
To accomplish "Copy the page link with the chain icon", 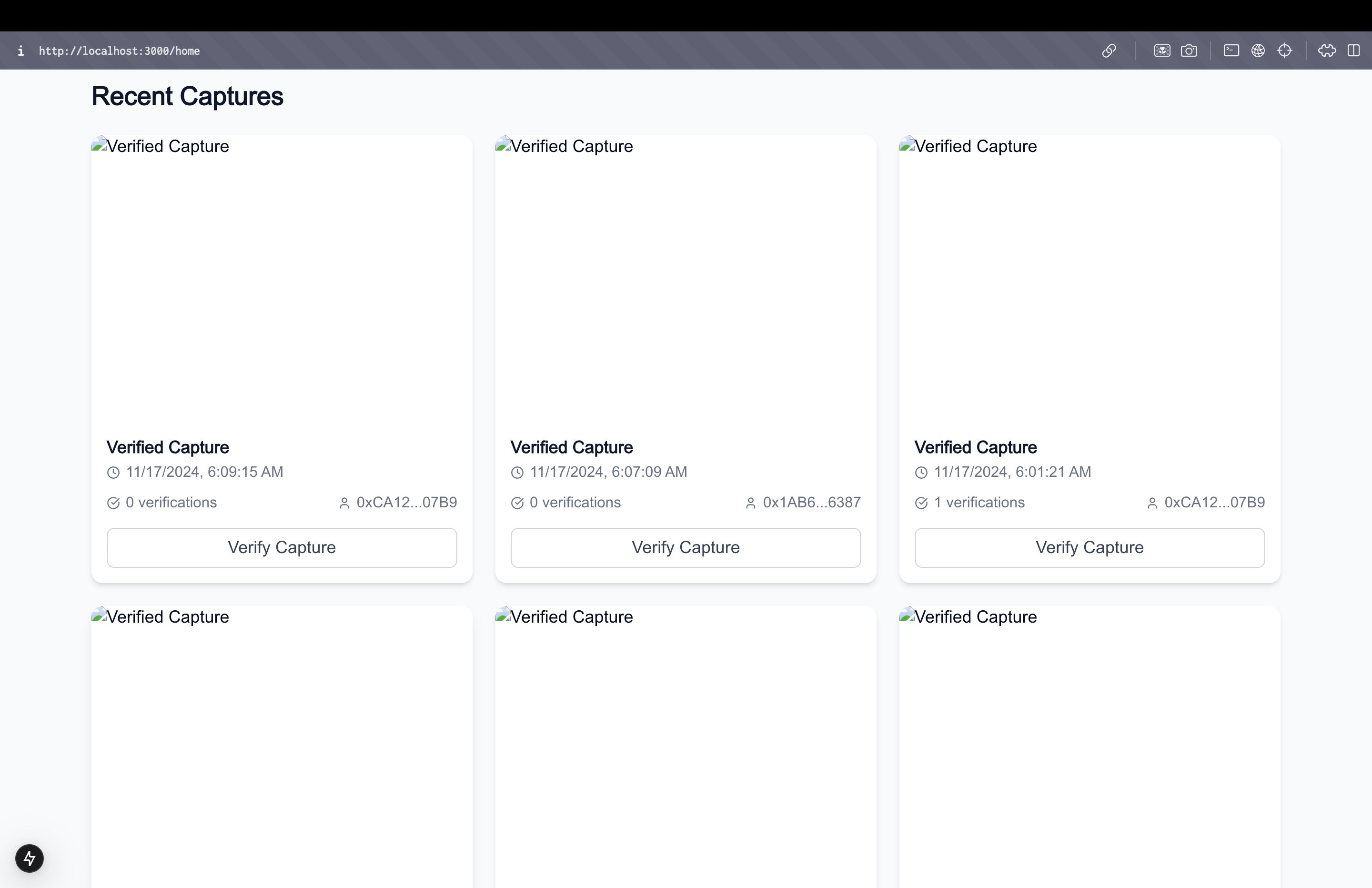I will coord(1109,51).
